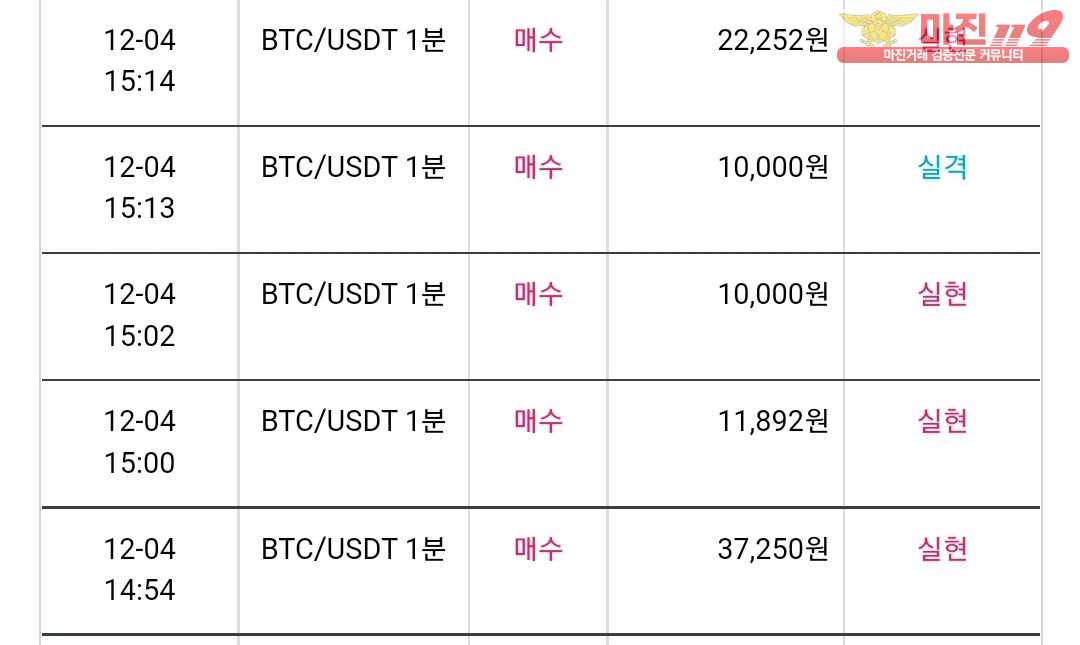Select the 12-04 15:02 date cell
This screenshot has width=1080, height=645.
click(140, 315)
